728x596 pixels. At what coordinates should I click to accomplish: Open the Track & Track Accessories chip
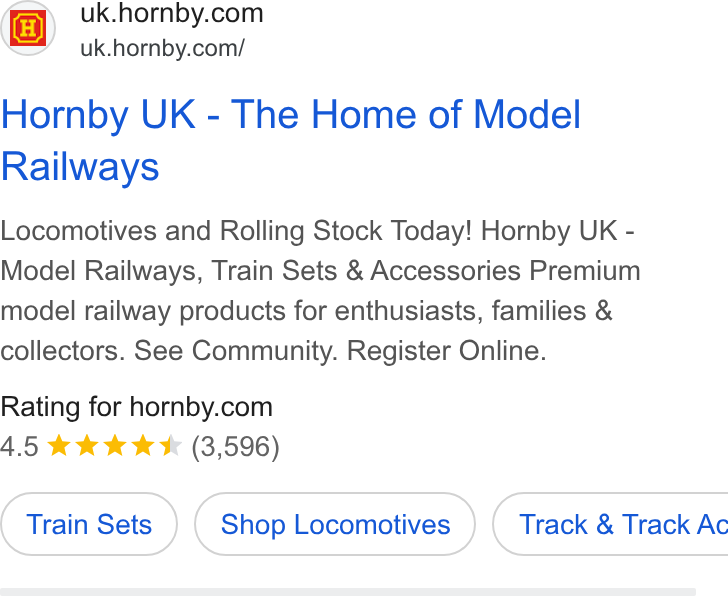[x=610, y=524]
